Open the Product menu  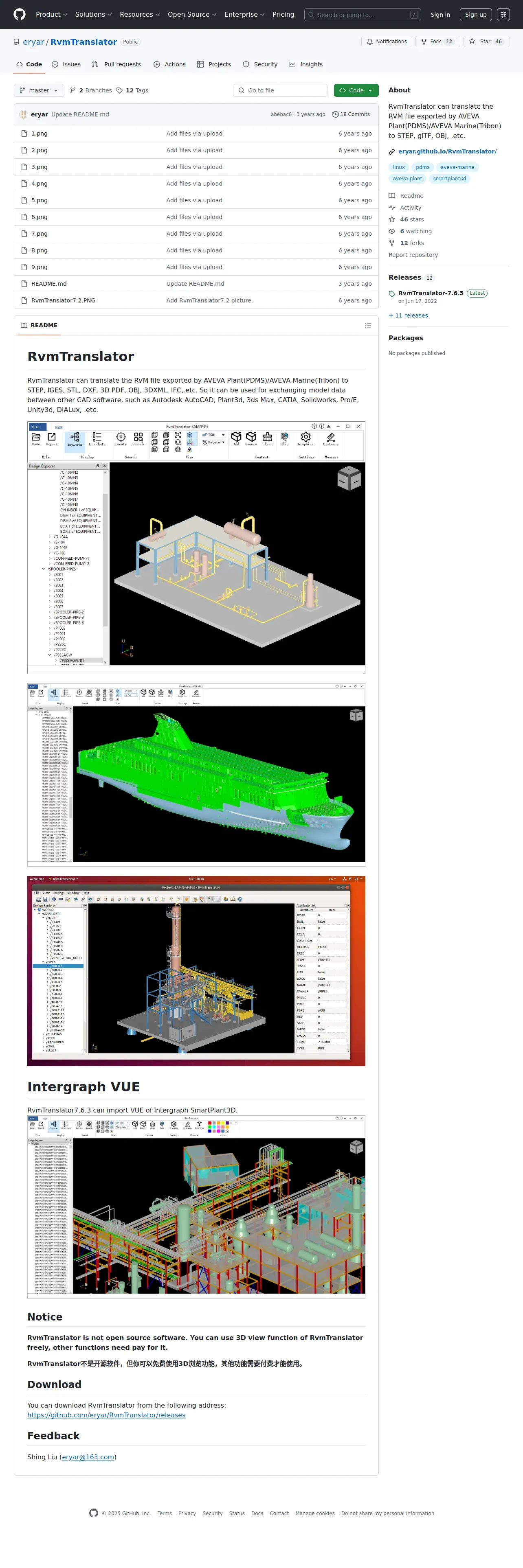pos(51,15)
